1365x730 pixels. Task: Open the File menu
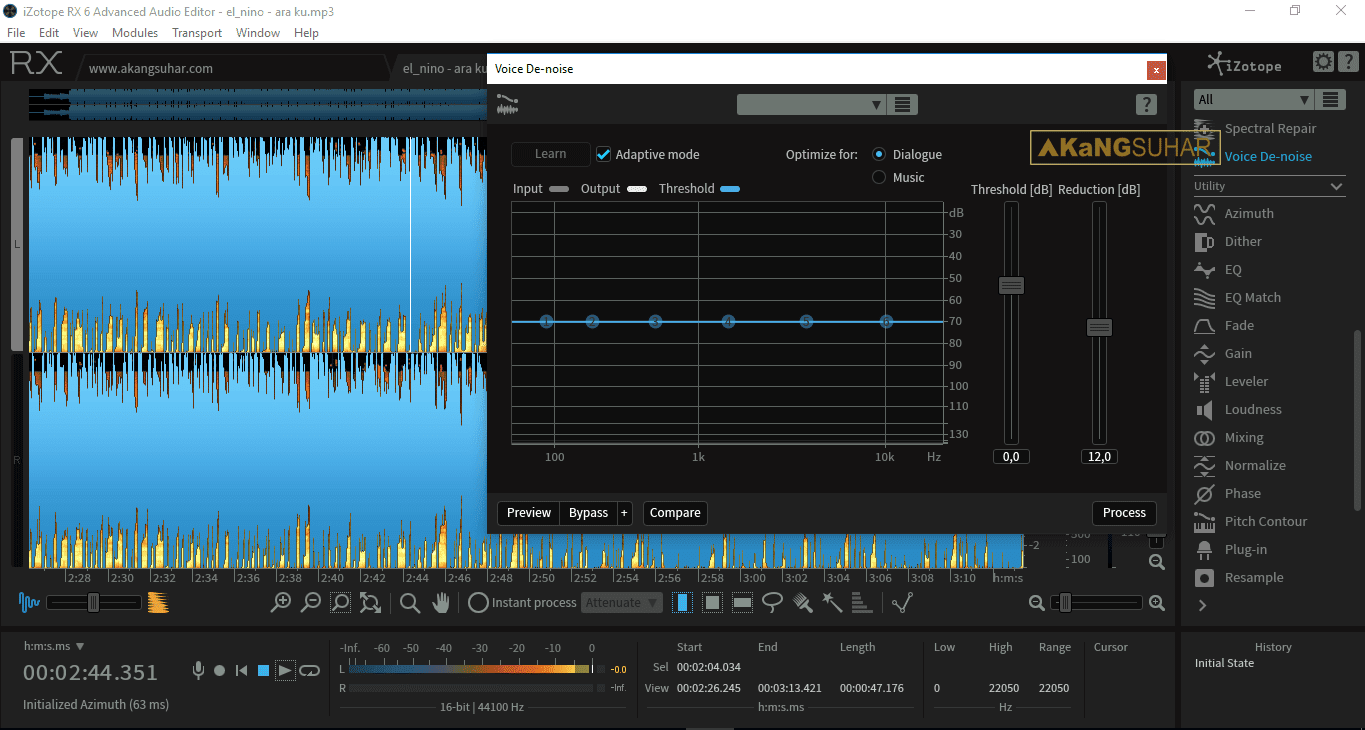[x=16, y=33]
